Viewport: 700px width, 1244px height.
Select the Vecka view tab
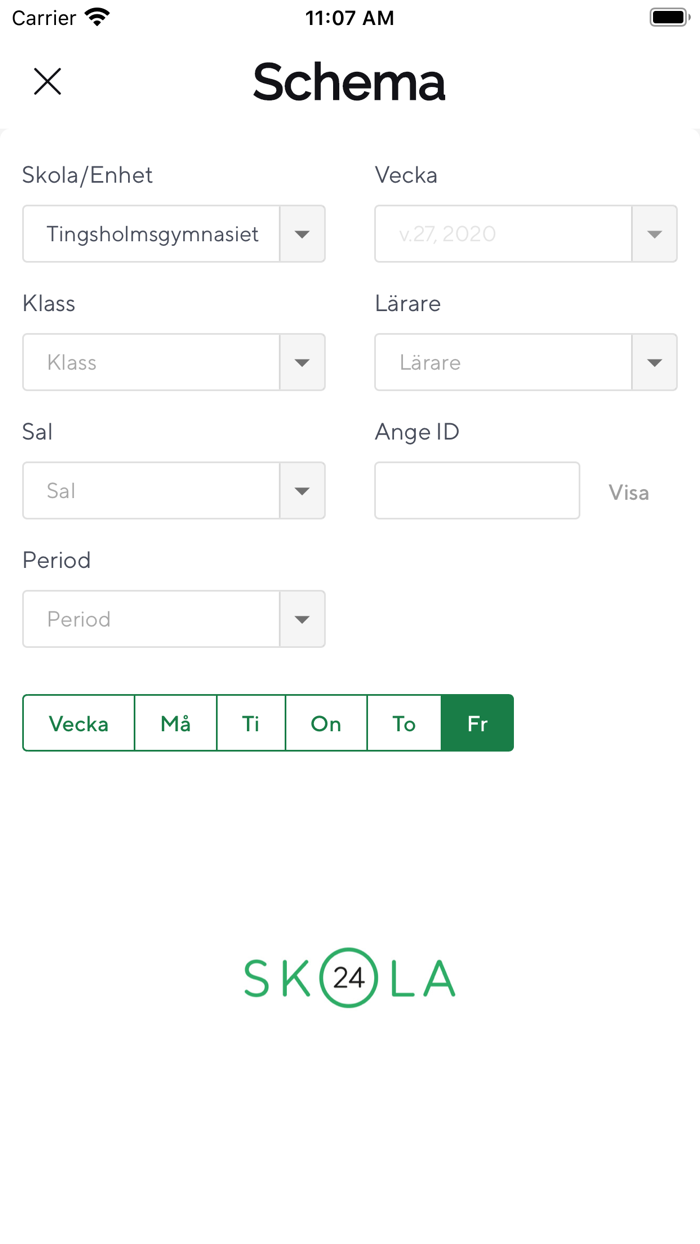(78, 723)
